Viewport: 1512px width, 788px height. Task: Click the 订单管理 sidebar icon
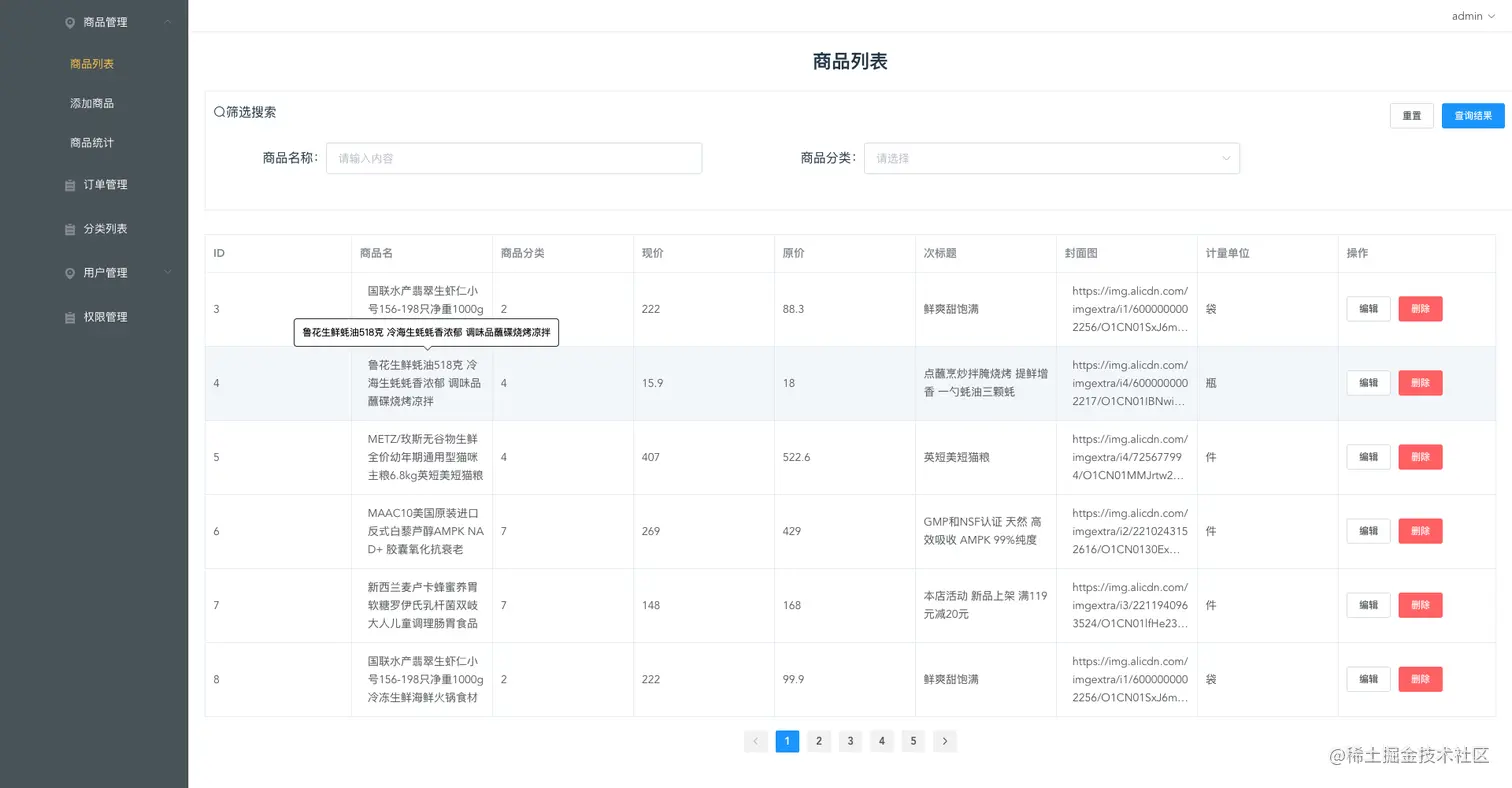tap(70, 185)
